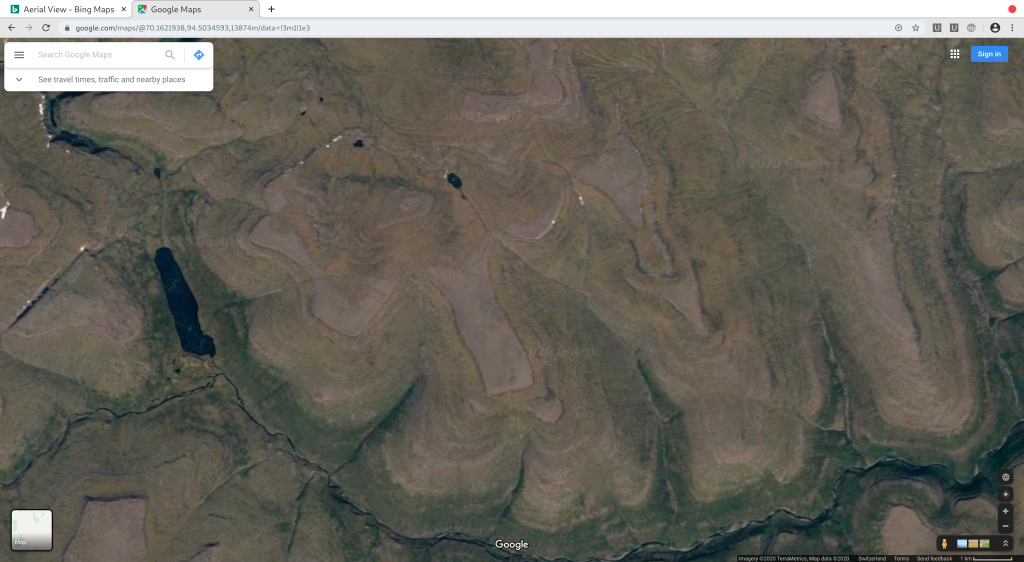Open the Google apps grid
The width and height of the screenshot is (1024, 562).
click(955, 54)
